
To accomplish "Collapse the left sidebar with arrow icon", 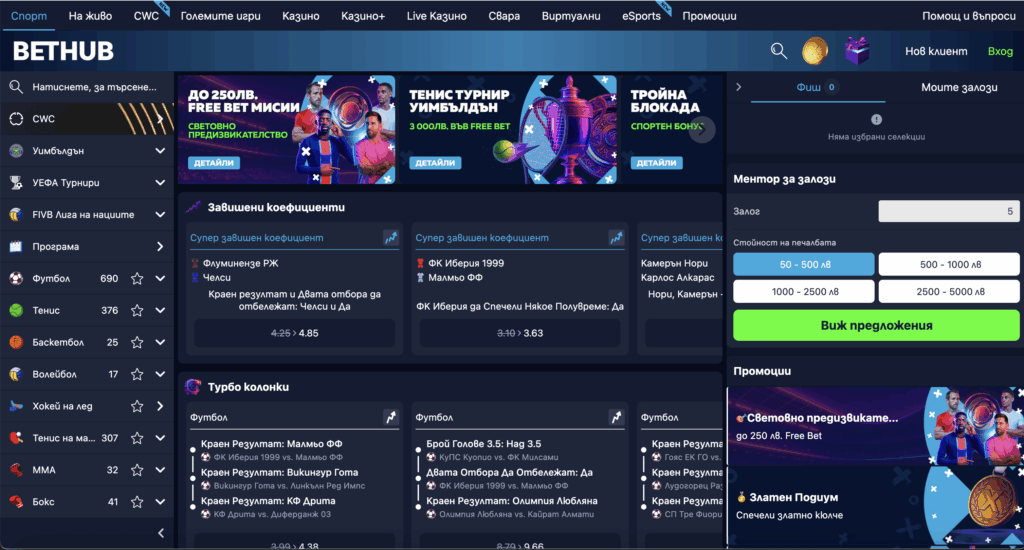I will (x=161, y=533).
